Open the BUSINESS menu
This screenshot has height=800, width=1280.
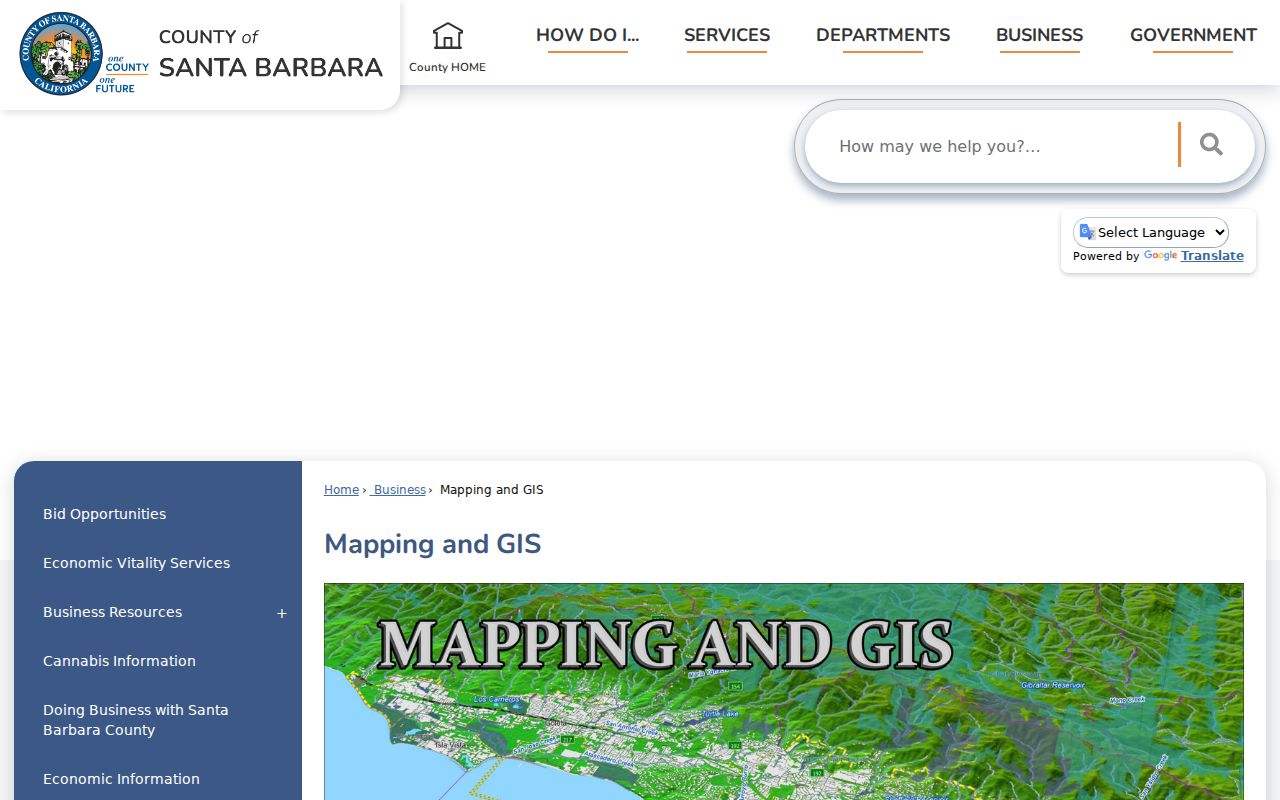point(1039,35)
